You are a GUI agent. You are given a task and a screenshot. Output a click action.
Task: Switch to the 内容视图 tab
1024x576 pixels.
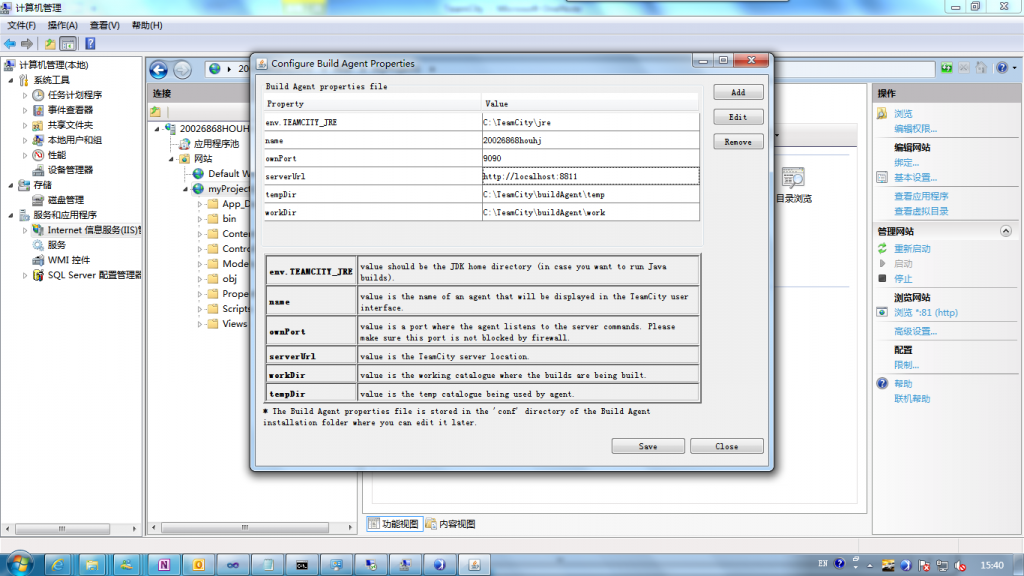point(451,524)
